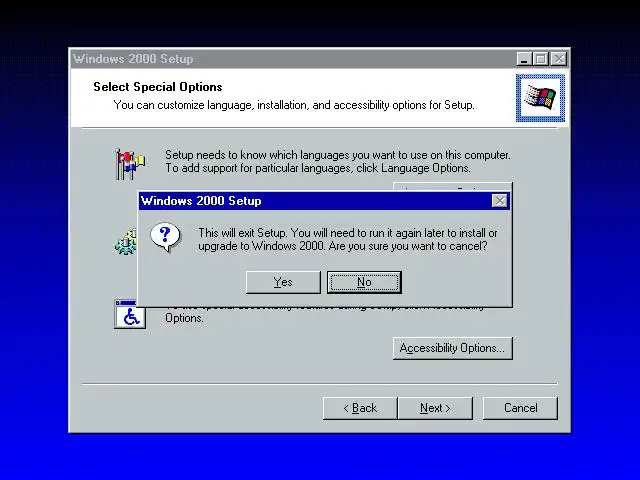Click the question mark bubble icon
The image size is (640, 480).
pyautogui.click(x=165, y=238)
